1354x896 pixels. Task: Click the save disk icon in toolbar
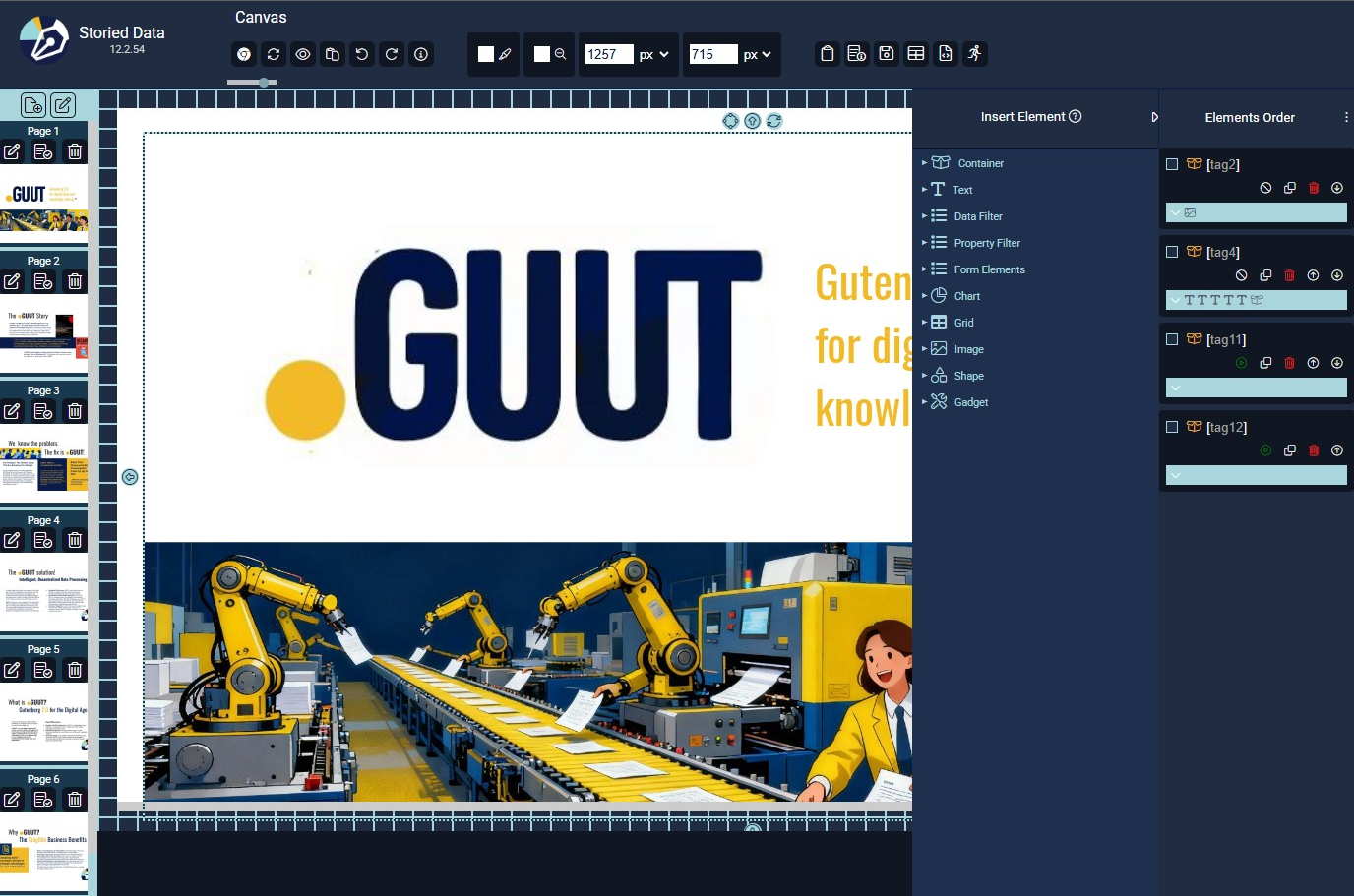pos(887,54)
